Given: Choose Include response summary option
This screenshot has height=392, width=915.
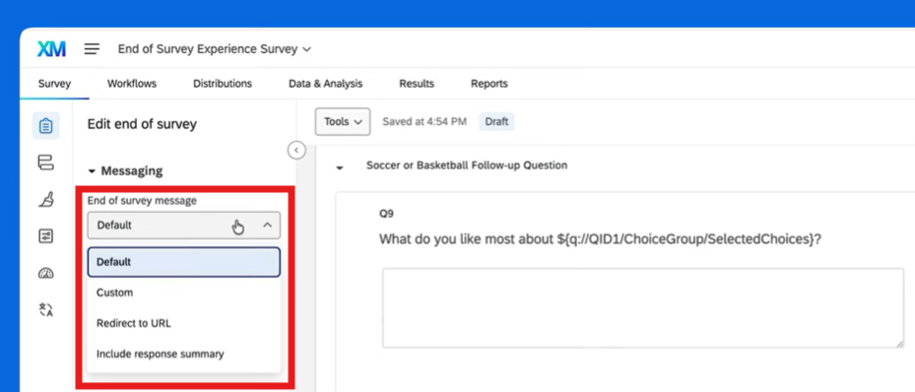Looking at the screenshot, I should point(184,354).
